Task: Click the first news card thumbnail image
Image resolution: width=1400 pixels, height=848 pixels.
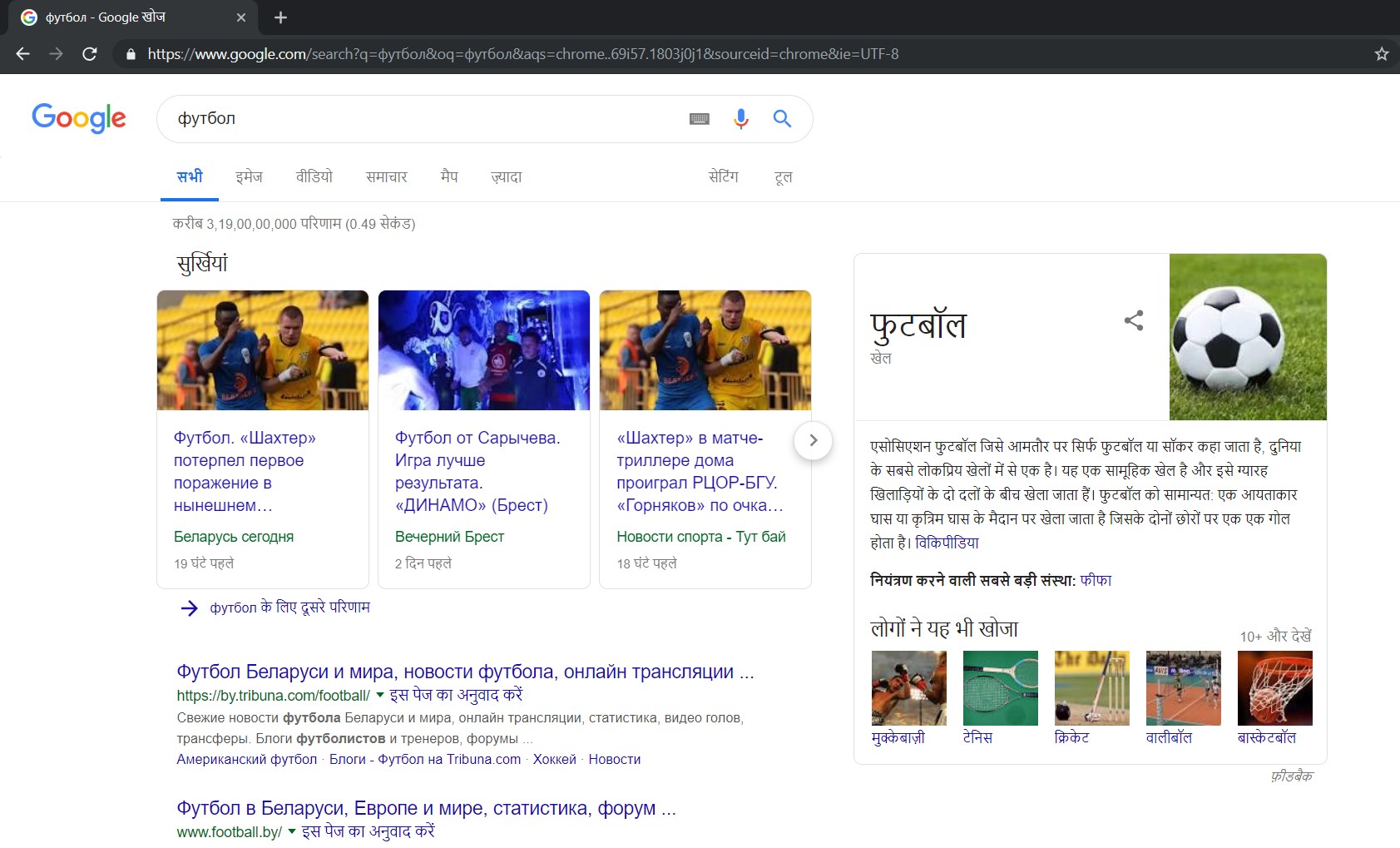Action: 263,350
